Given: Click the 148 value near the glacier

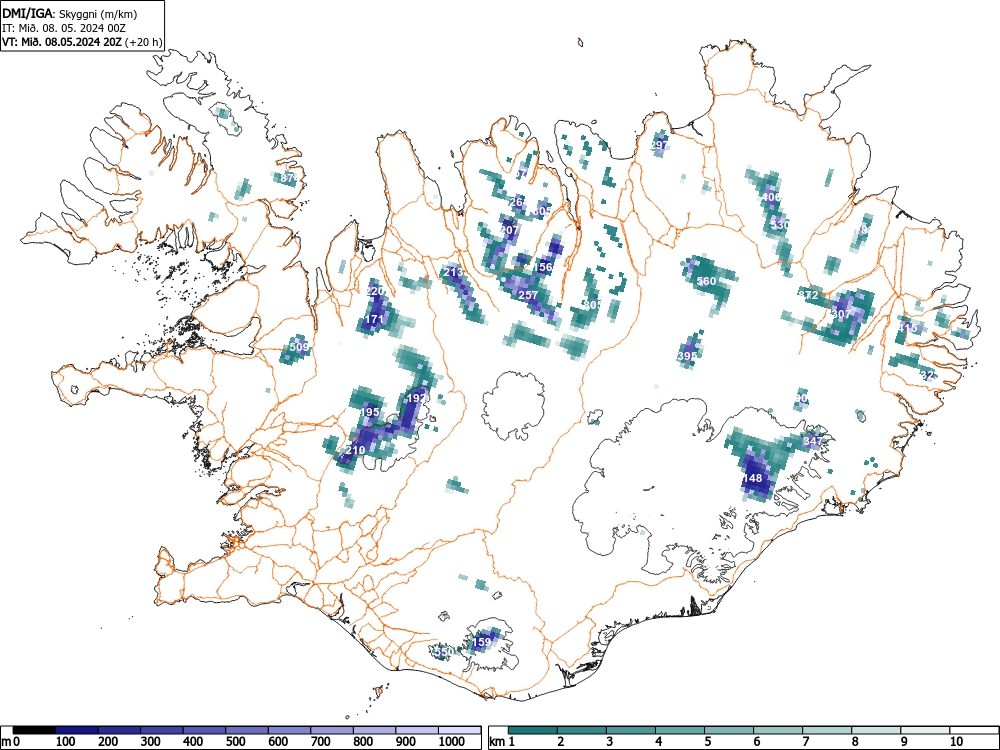Looking at the screenshot, I should 753,478.
